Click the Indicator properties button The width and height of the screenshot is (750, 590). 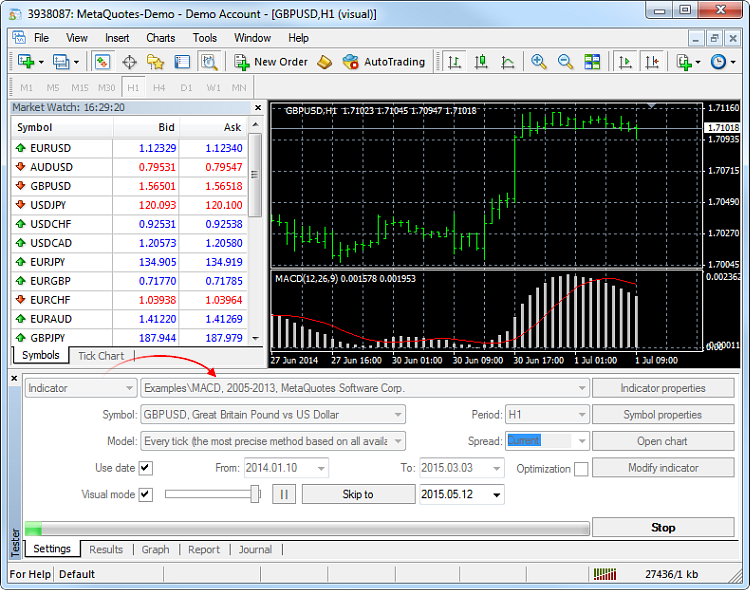pos(663,388)
